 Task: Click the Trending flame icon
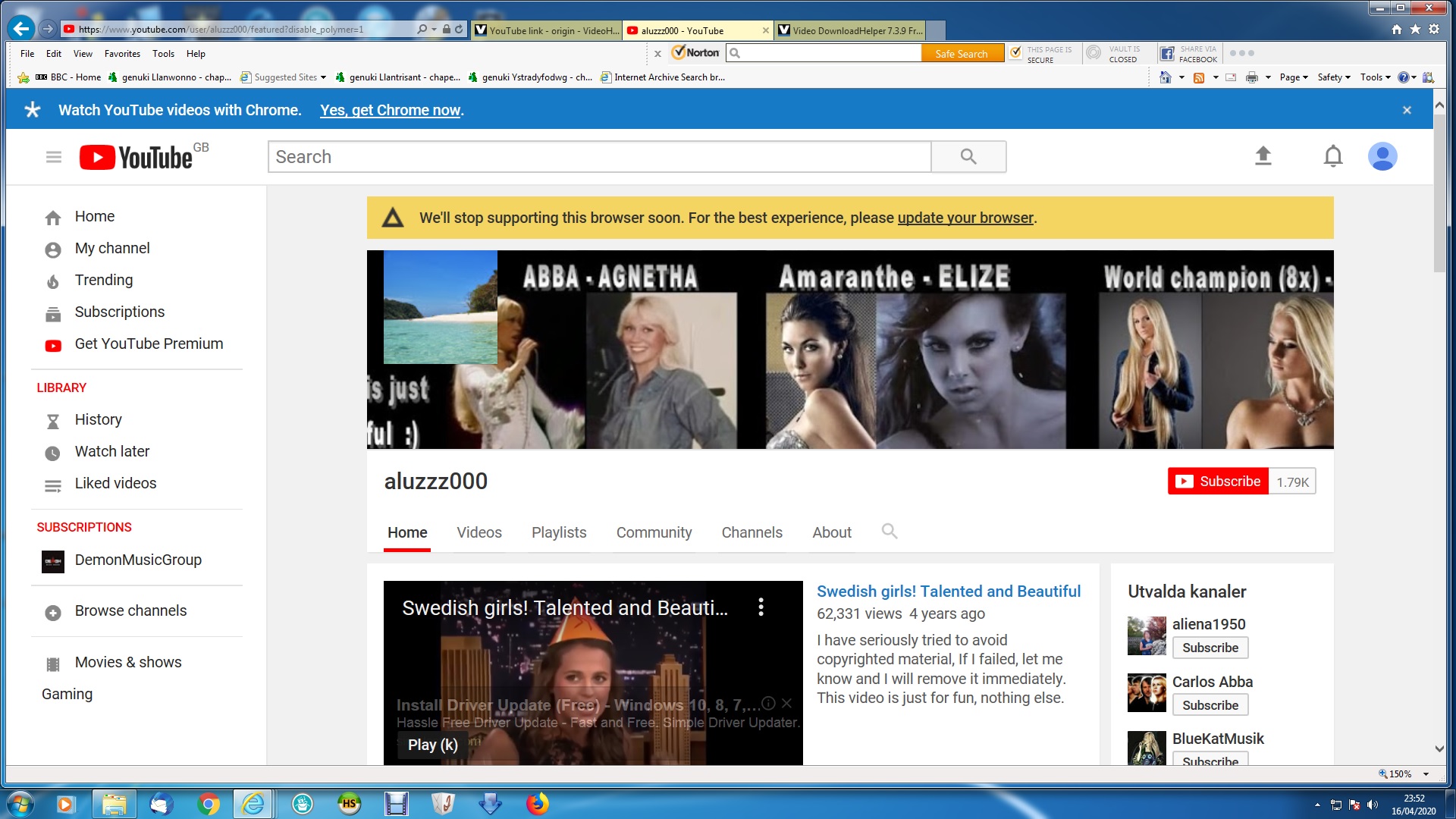(53, 281)
